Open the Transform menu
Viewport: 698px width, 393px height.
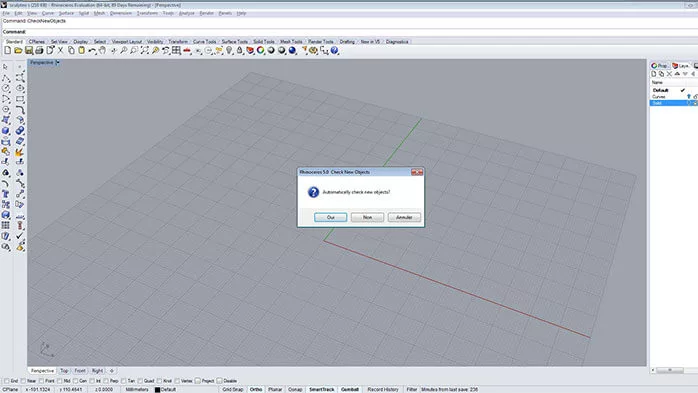coord(147,13)
